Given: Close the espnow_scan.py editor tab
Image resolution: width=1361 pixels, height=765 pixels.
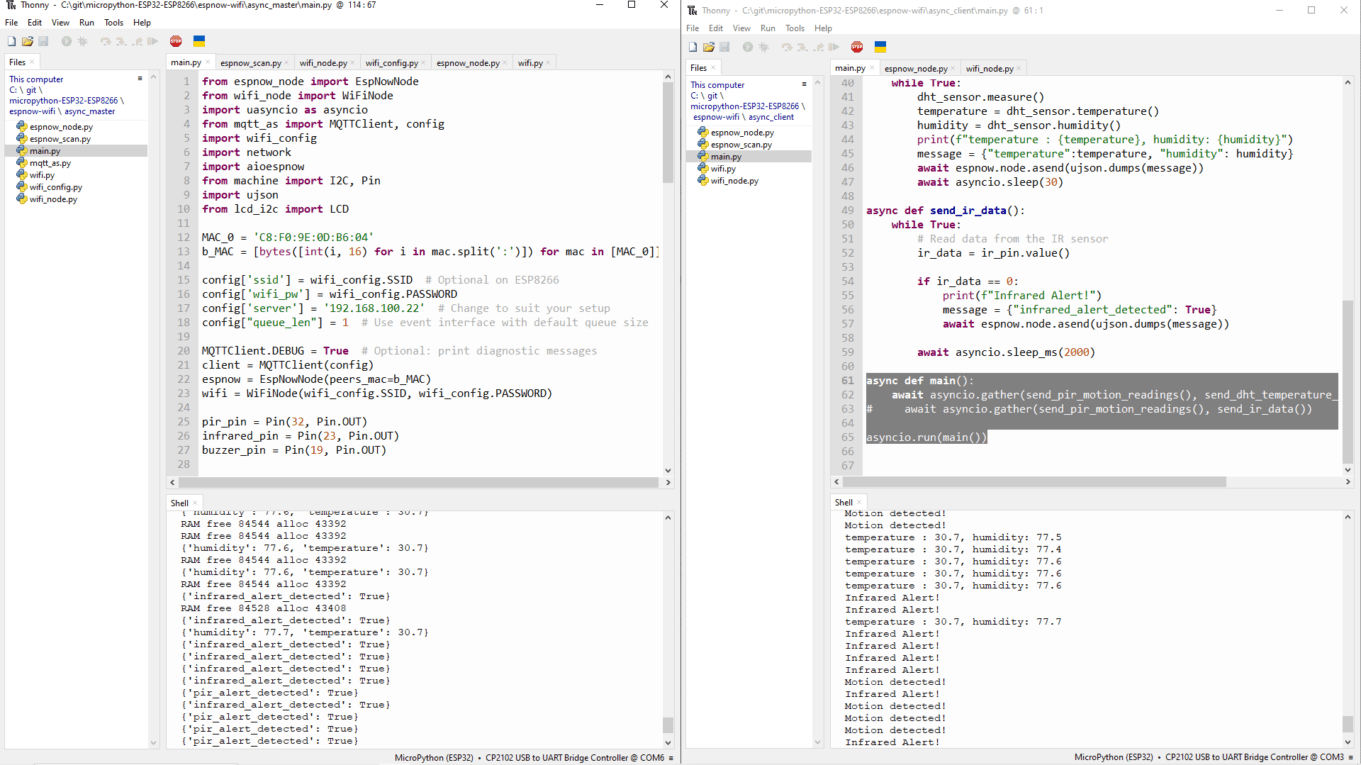Looking at the screenshot, I should 288,63.
